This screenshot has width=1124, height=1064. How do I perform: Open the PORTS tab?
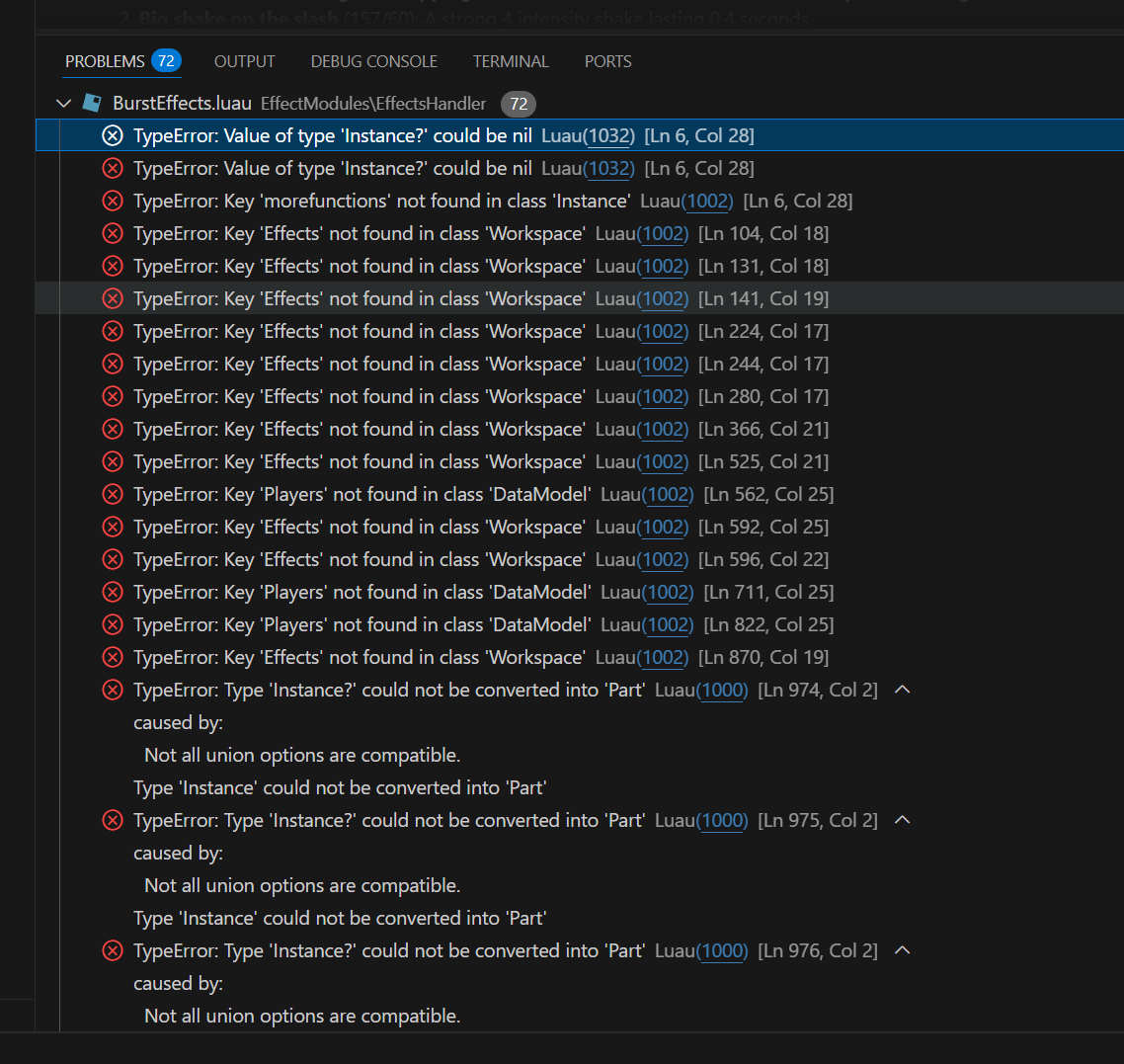pos(607,61)
